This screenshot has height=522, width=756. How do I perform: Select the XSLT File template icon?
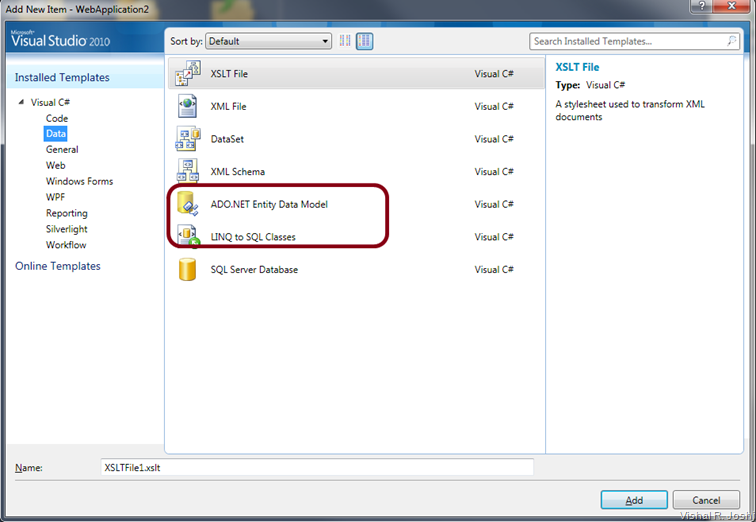point(188,73)
